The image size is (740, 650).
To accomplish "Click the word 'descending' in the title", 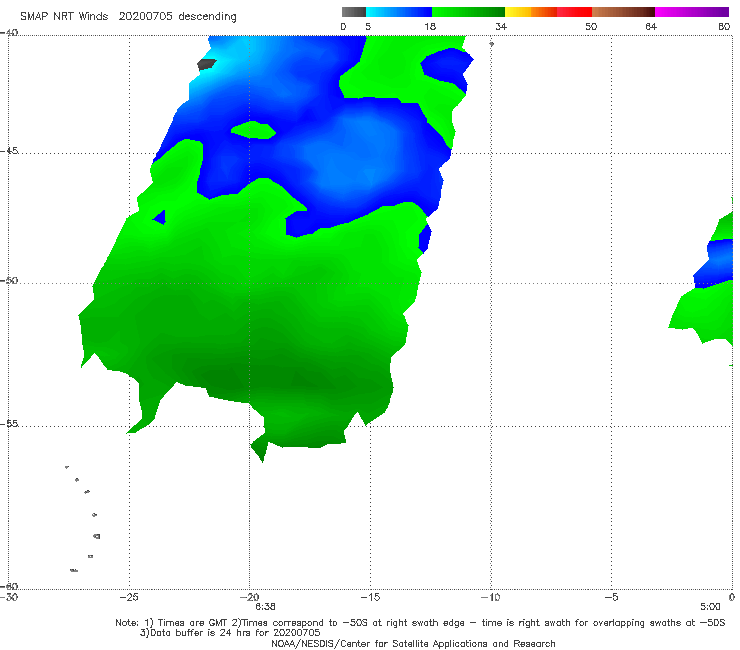I will click(208, 17).
